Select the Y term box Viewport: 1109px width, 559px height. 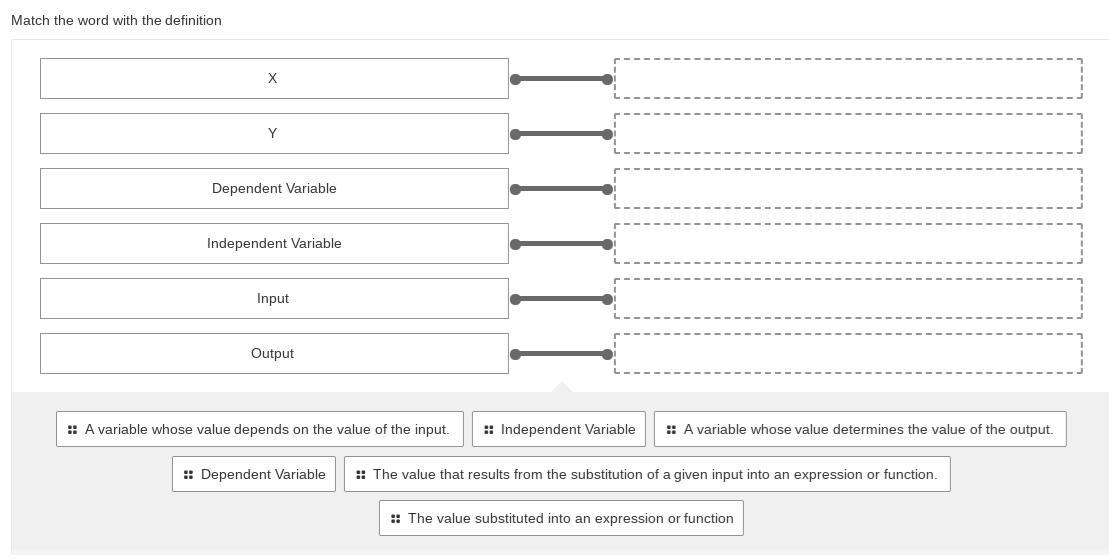[x=274, y=134]
